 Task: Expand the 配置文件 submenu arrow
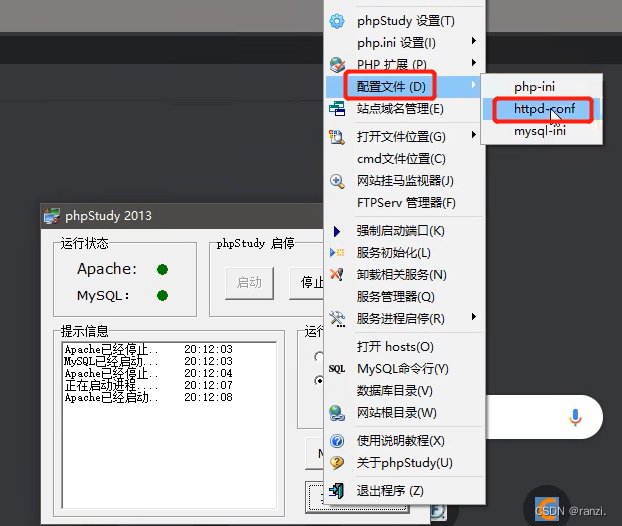click(x=473, y=84)
